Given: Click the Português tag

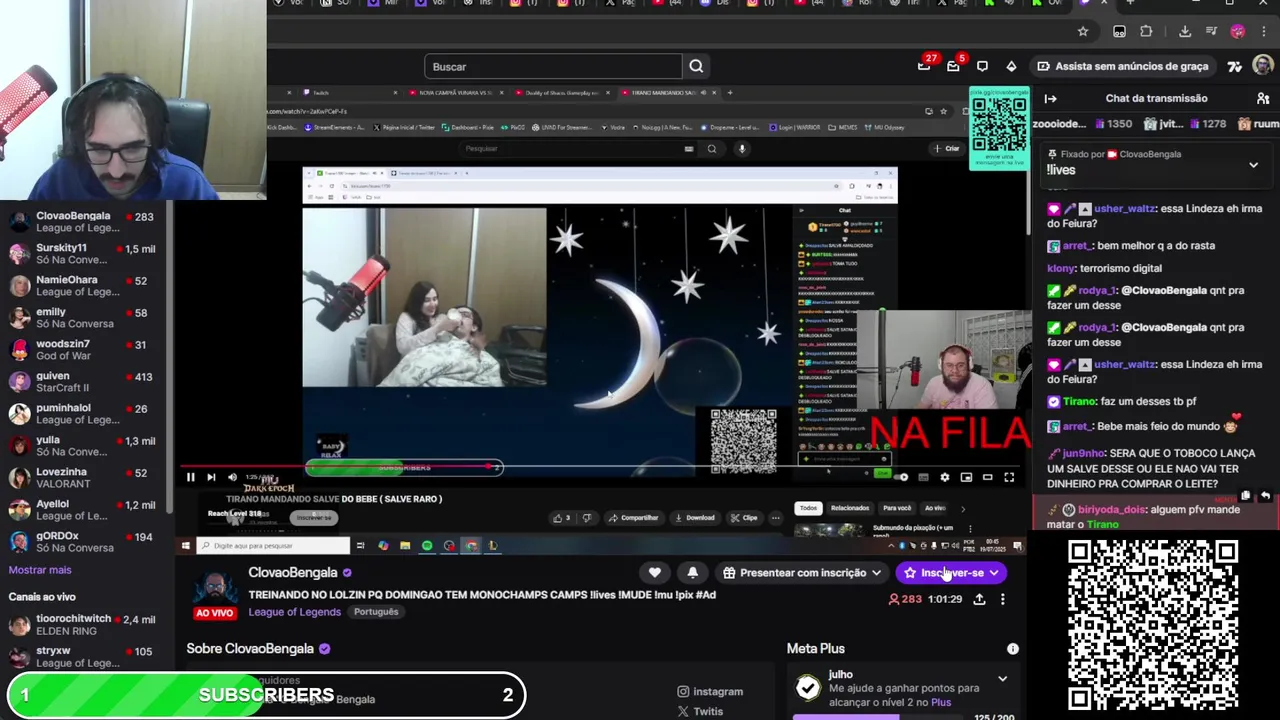Looking at the screenshot, I should pyautogui.click(x=376, y=612).
